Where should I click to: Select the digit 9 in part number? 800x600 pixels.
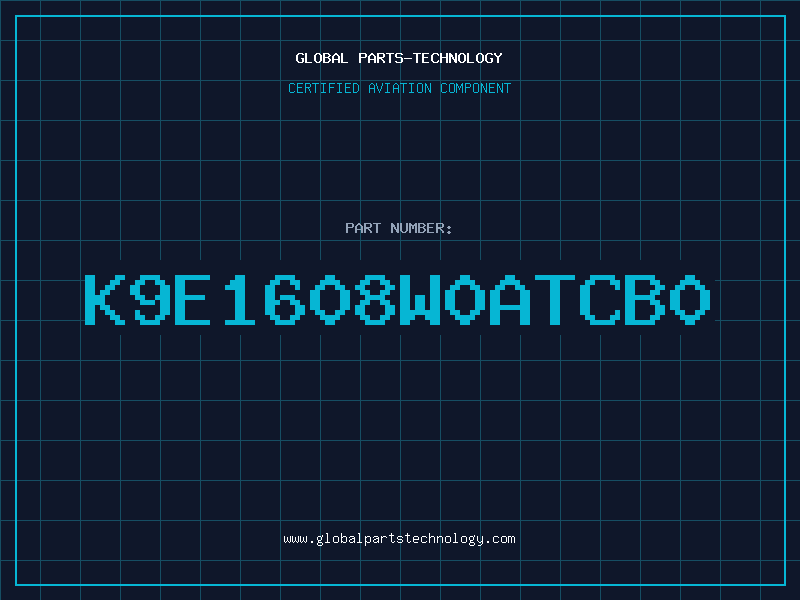[150, 299]
